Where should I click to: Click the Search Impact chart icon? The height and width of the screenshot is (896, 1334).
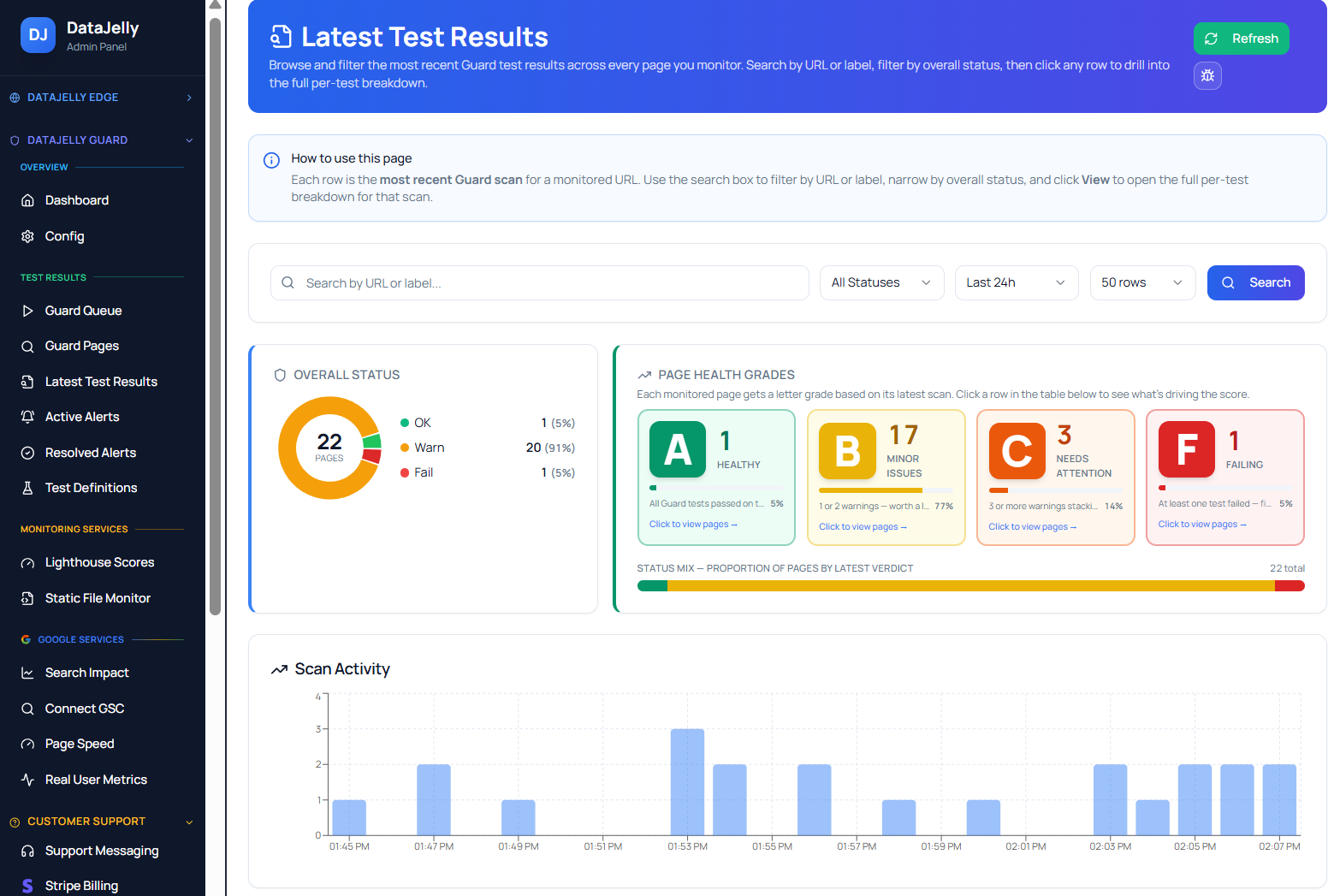(x=27, y=673)
